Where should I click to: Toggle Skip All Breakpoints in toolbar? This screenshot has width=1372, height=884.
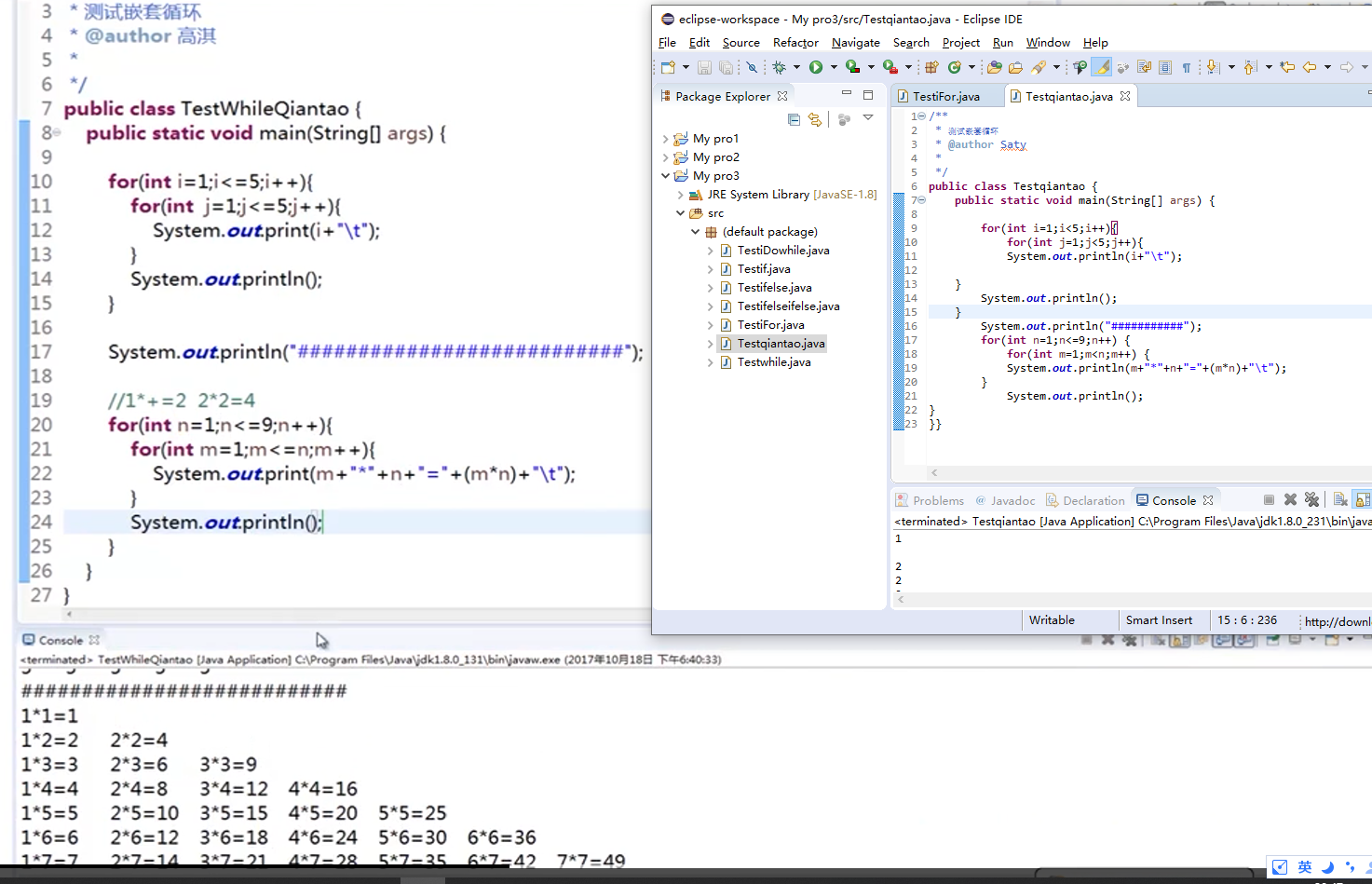pos(752,67)
